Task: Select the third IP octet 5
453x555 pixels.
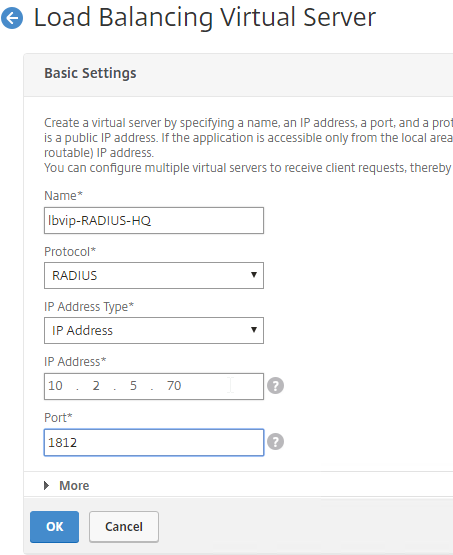Action: (133, 386)
